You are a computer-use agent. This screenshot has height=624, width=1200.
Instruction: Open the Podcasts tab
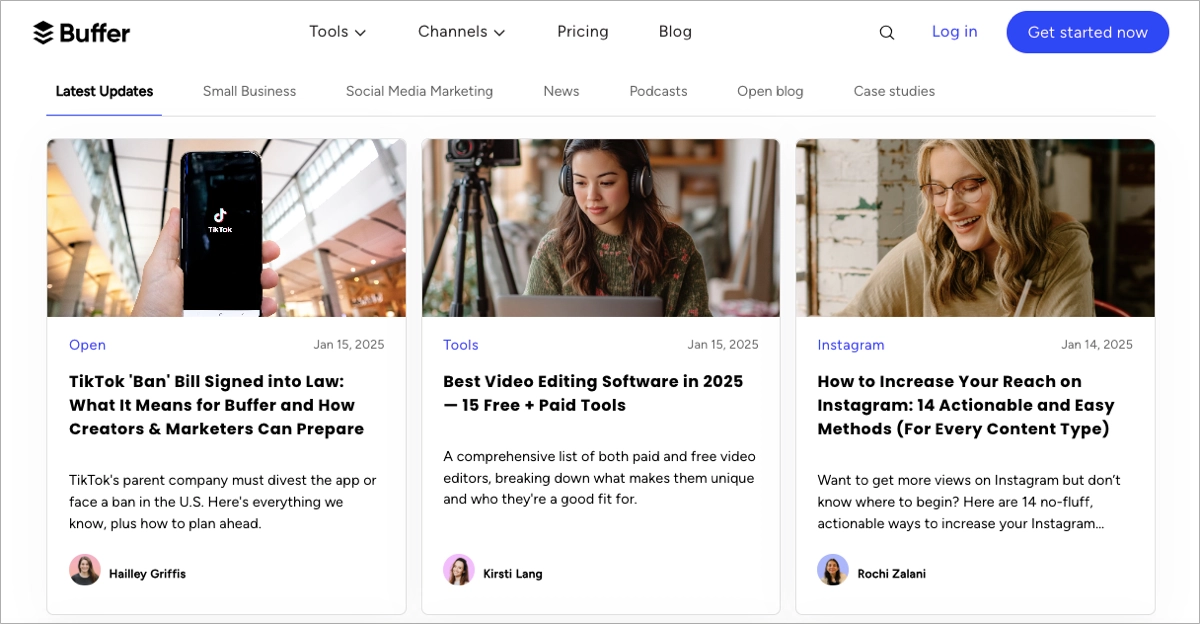[658, 91]
